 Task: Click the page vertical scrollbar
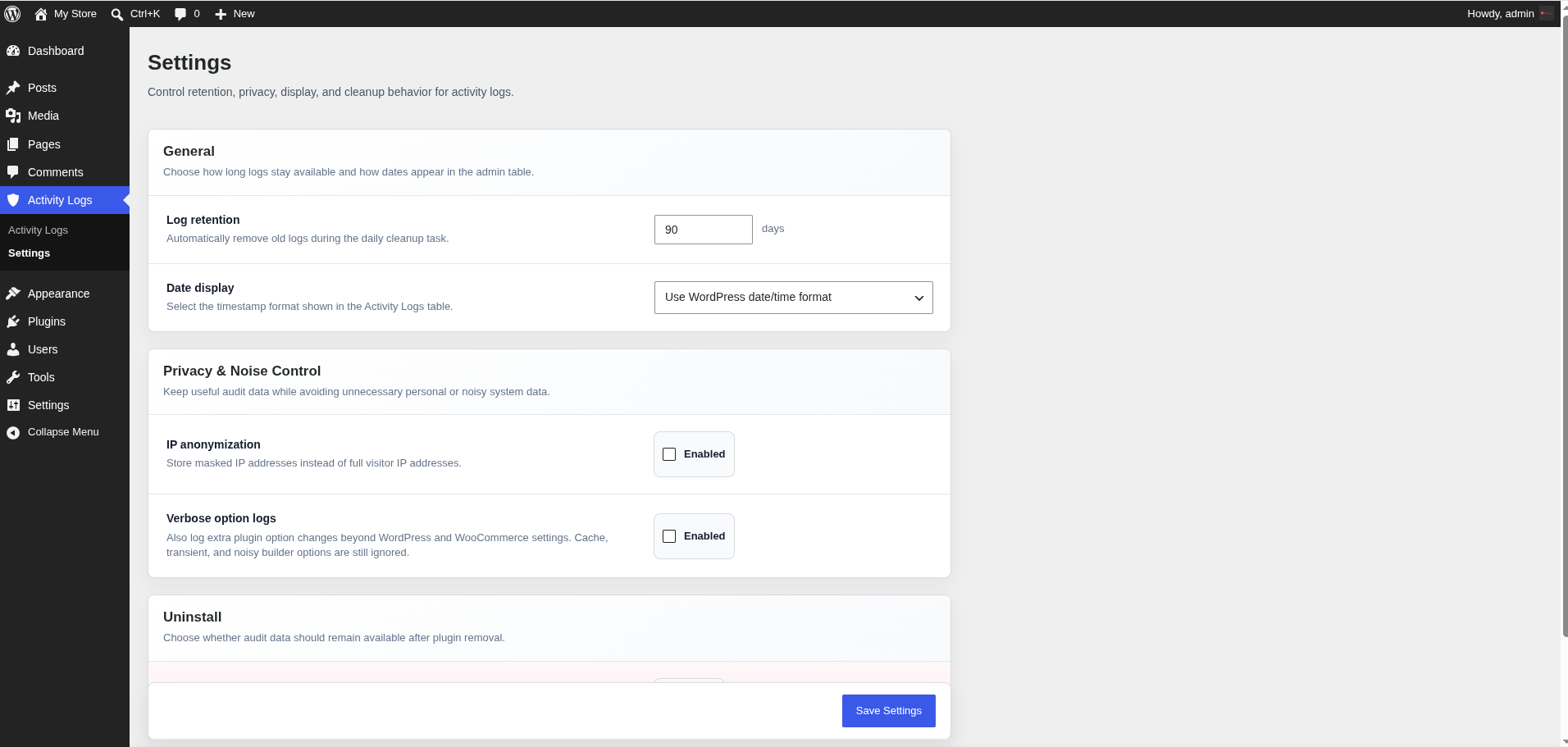click(1564, 328)
